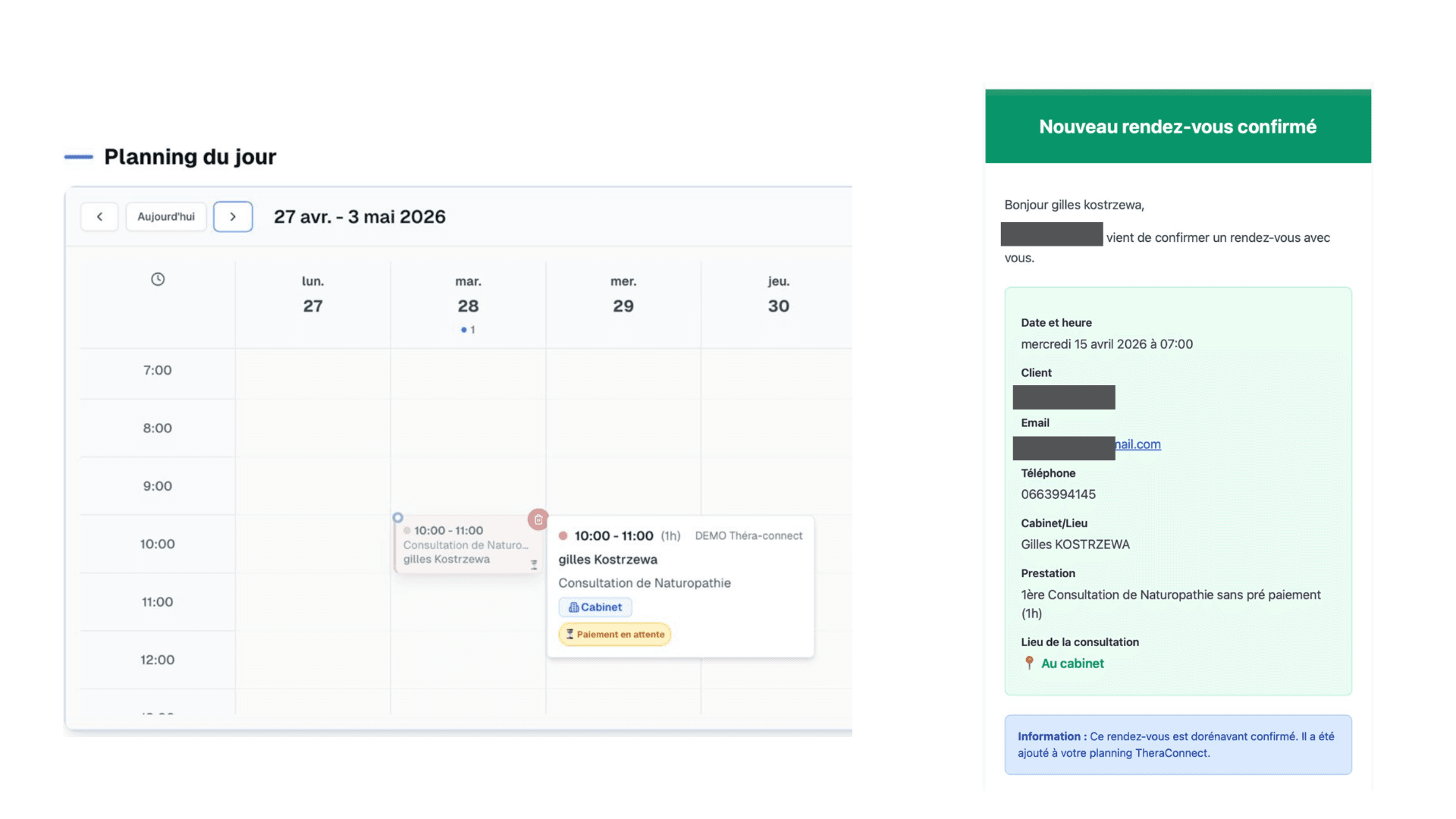Select the mer. 29 day column header
Viewport: 1456px width, 819px height.
point(623,294)
